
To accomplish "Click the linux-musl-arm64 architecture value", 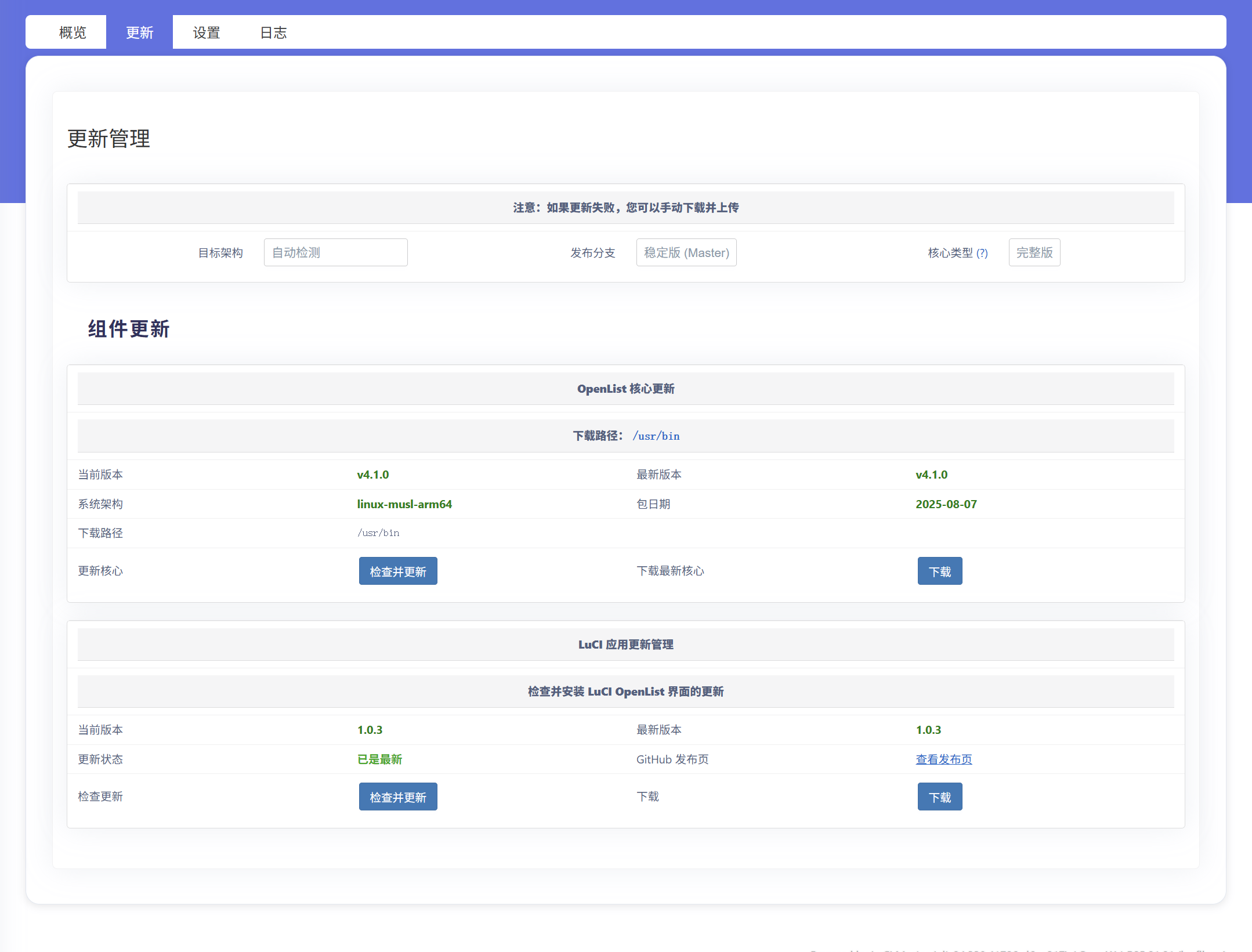I will tap(404, 504).
